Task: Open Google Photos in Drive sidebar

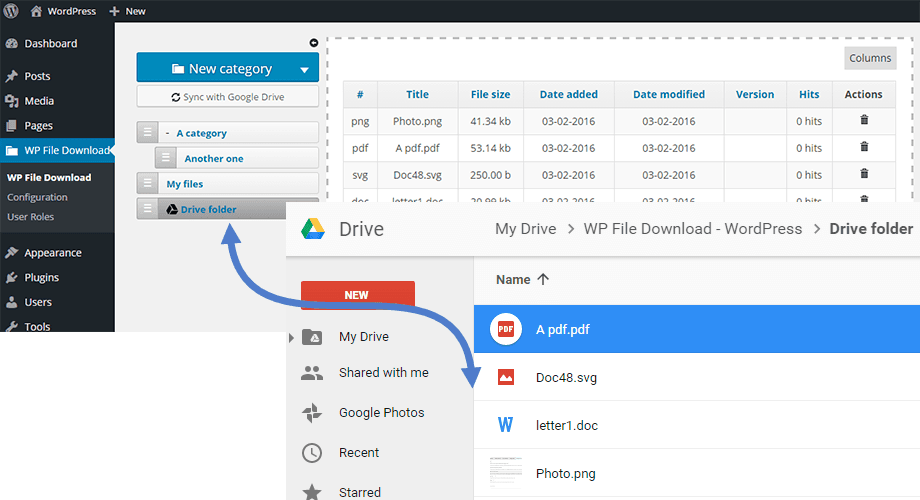Action: (381, 413)
